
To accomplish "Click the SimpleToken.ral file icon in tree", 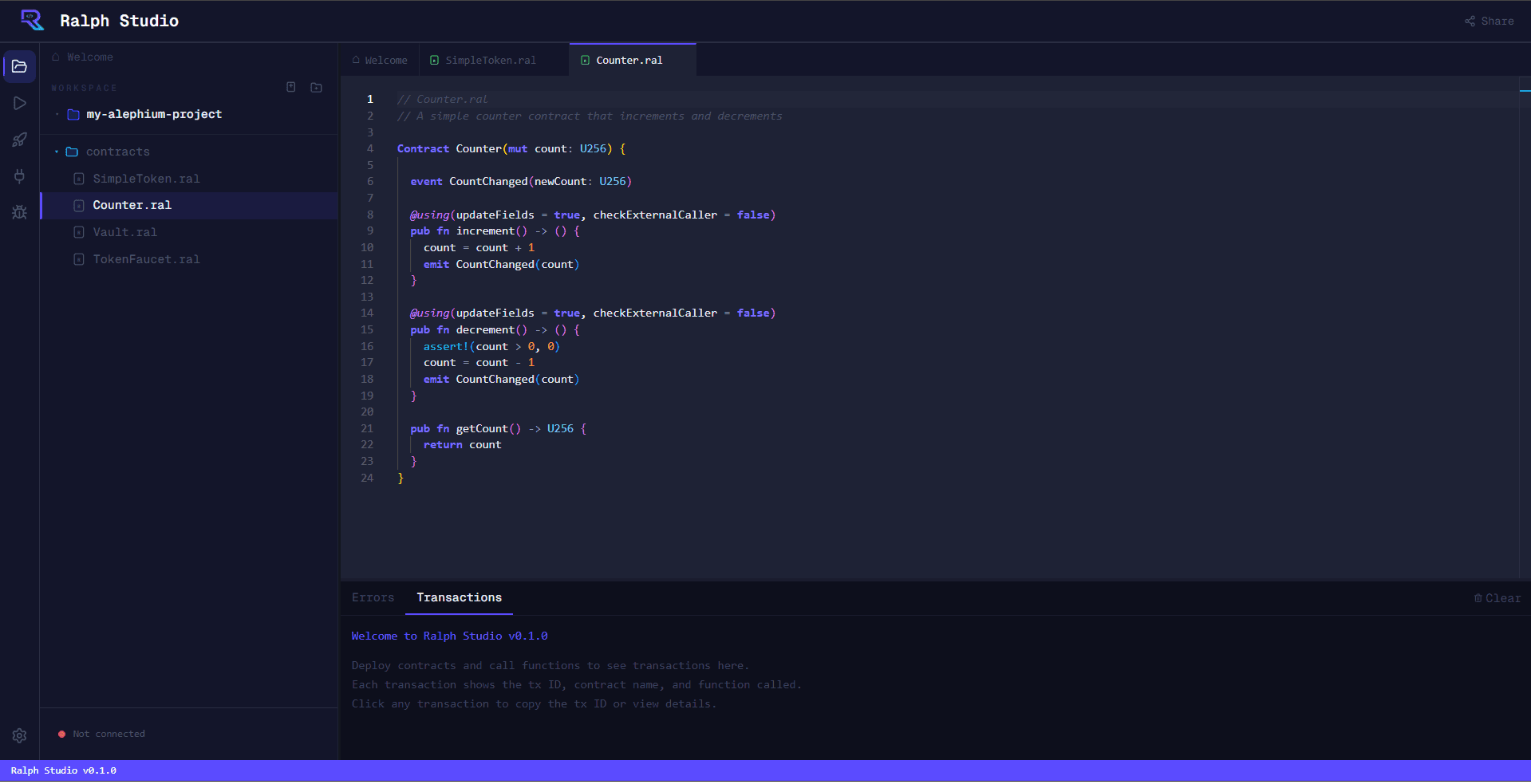I will coord(79,179).
